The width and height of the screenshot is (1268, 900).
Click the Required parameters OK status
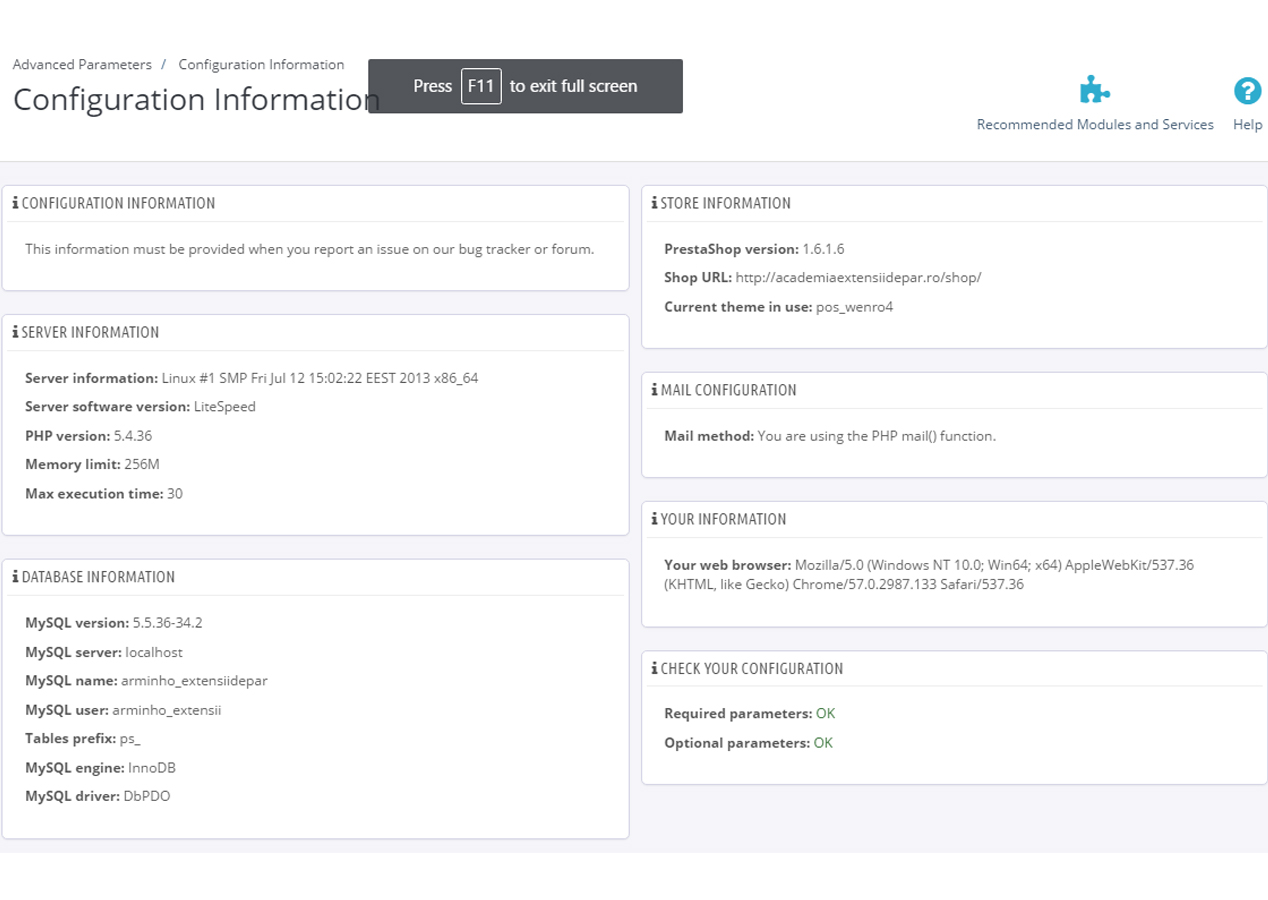[x=825, y=714]
